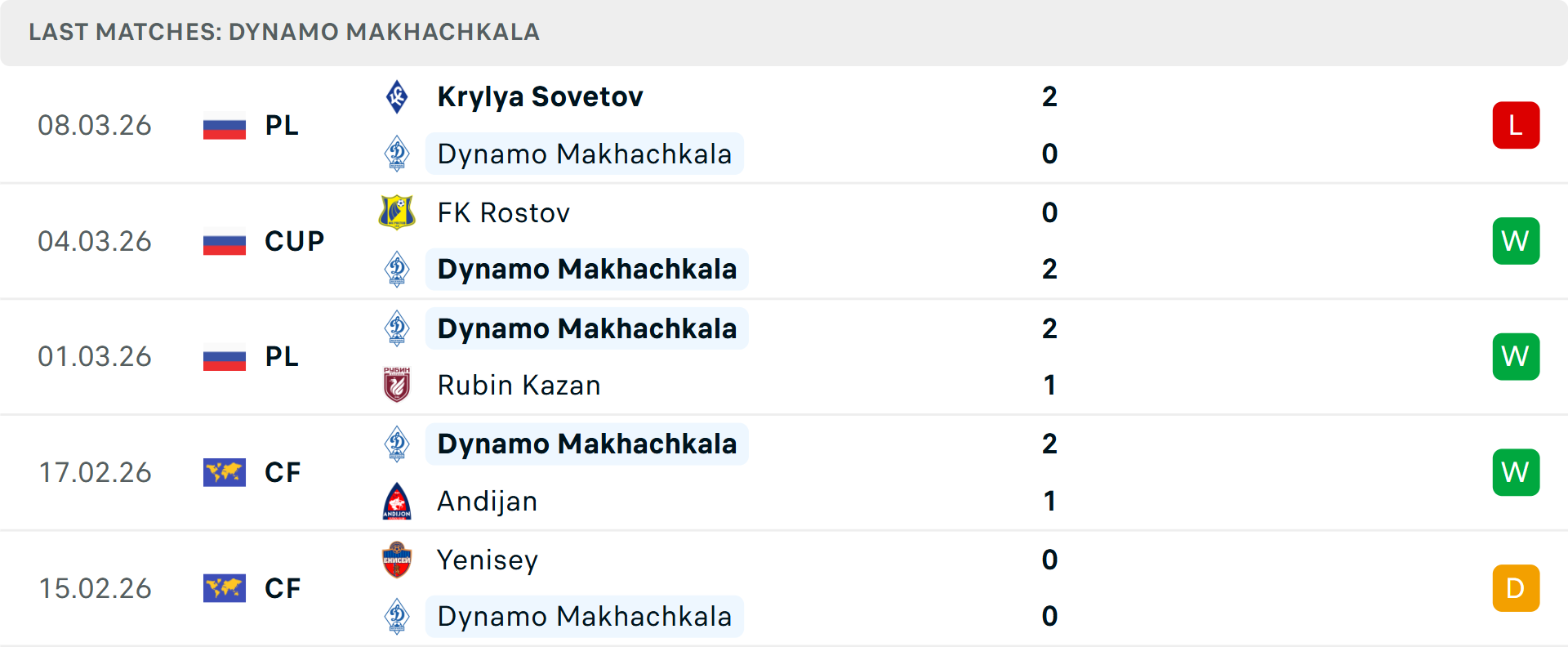Click the W result indicator for the Andijan match
The height and width of the screenshot is (647, 1568).
(x=1516, y=472)
